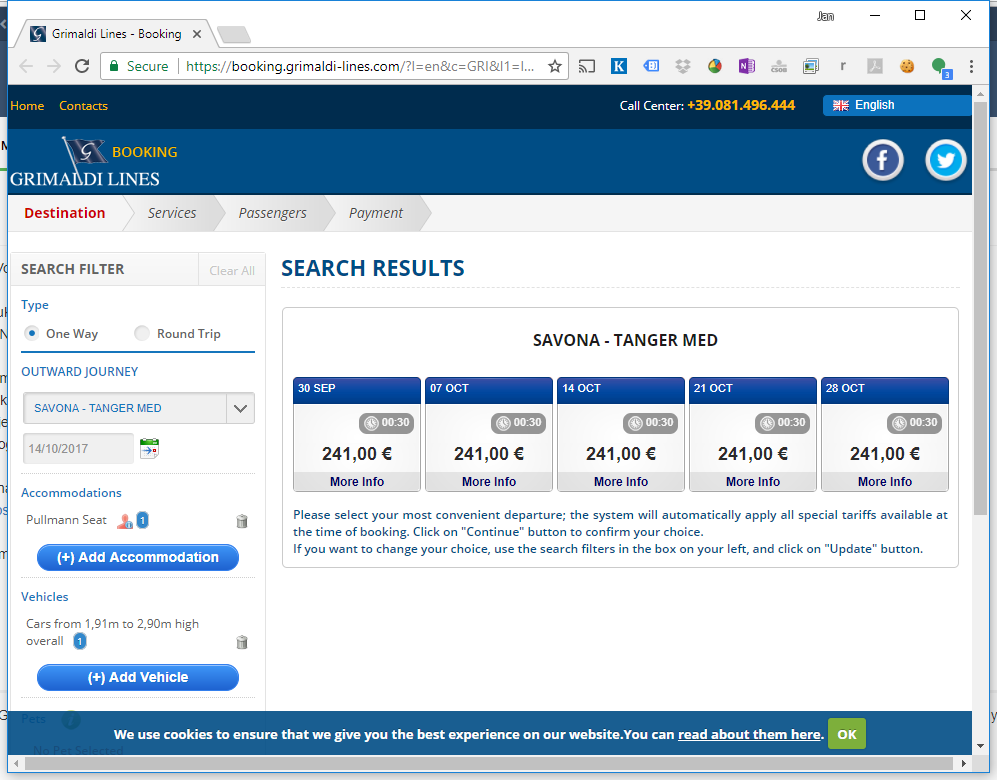Screen dimensions: 997x780
Task: Open the Facebook page icon
Action: (883, 161)
